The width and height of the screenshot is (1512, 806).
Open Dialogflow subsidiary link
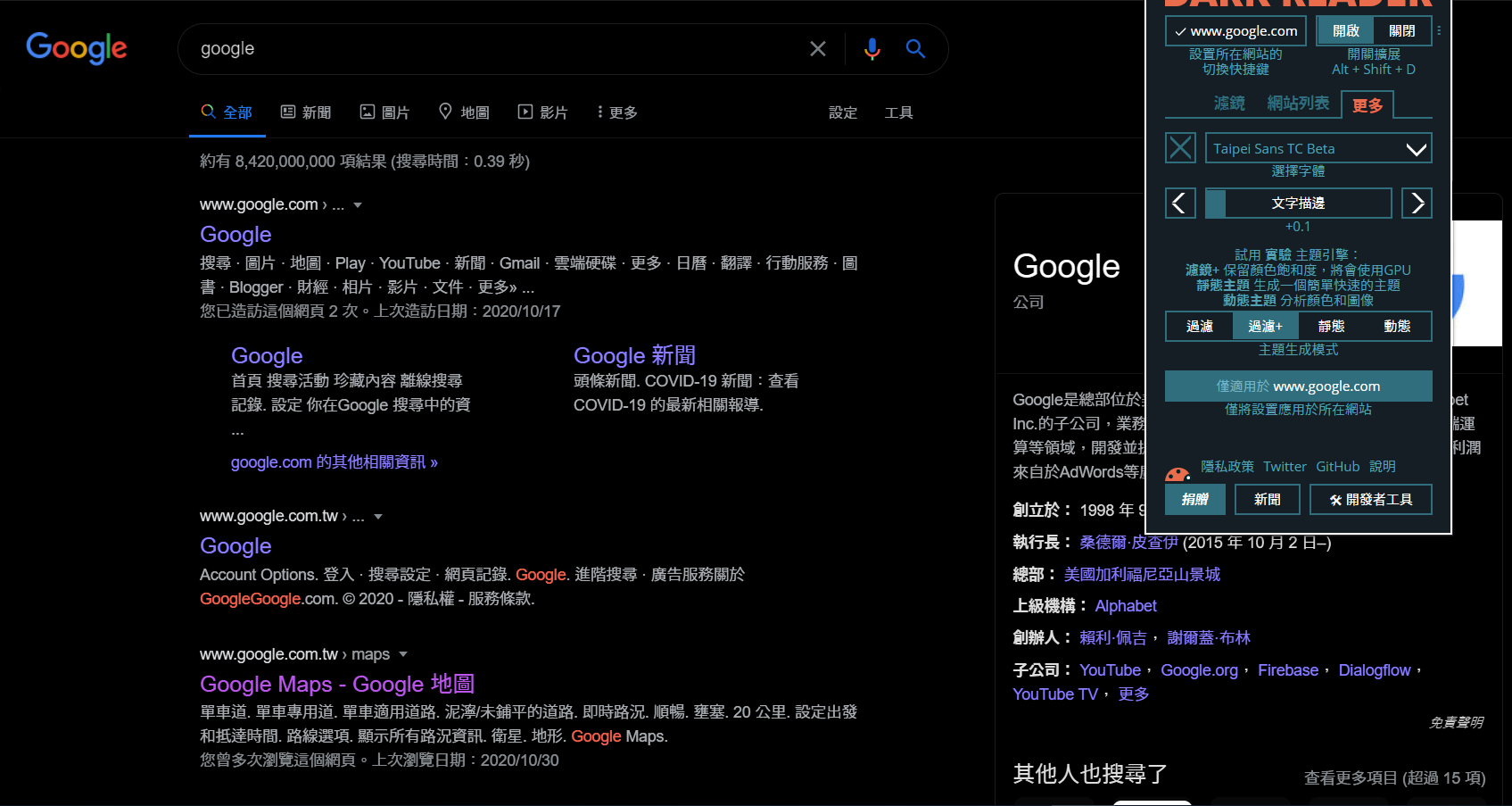click(x=1375, y=670)
